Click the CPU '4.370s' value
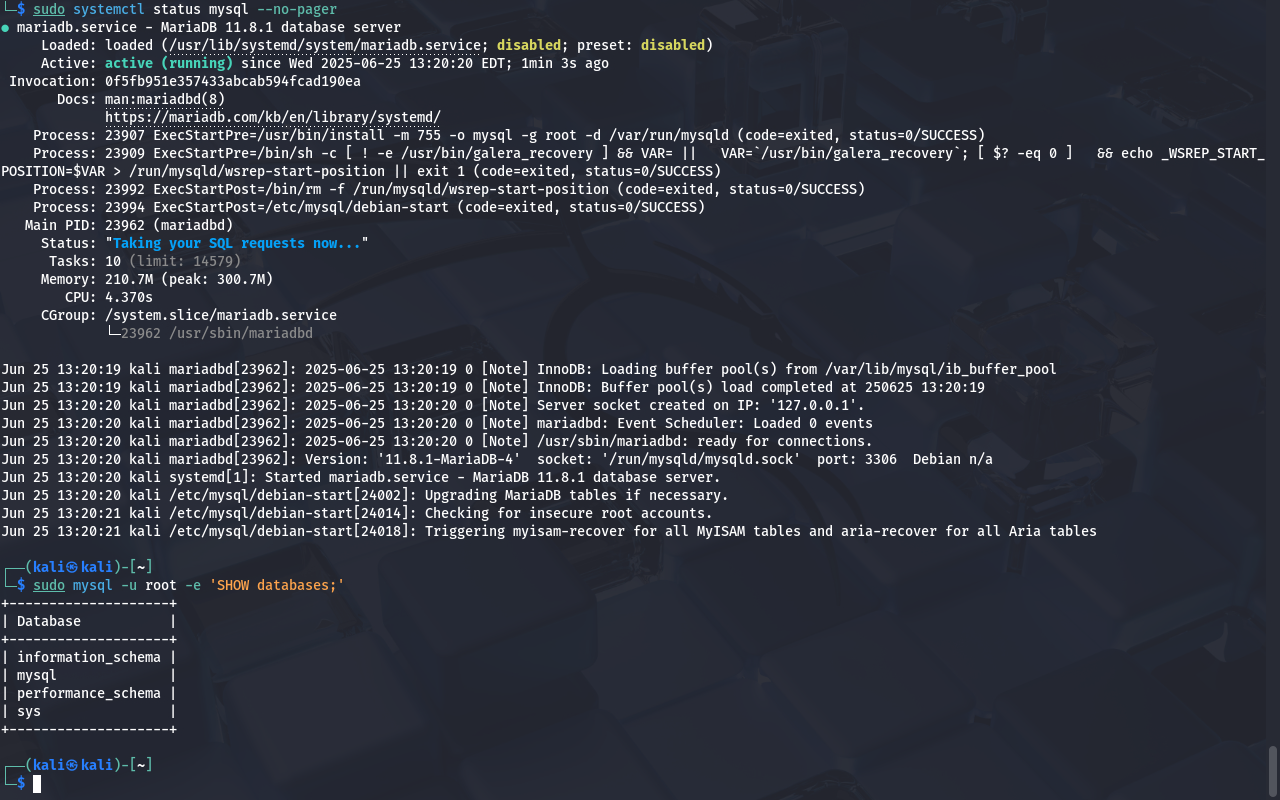 [129, 297]
